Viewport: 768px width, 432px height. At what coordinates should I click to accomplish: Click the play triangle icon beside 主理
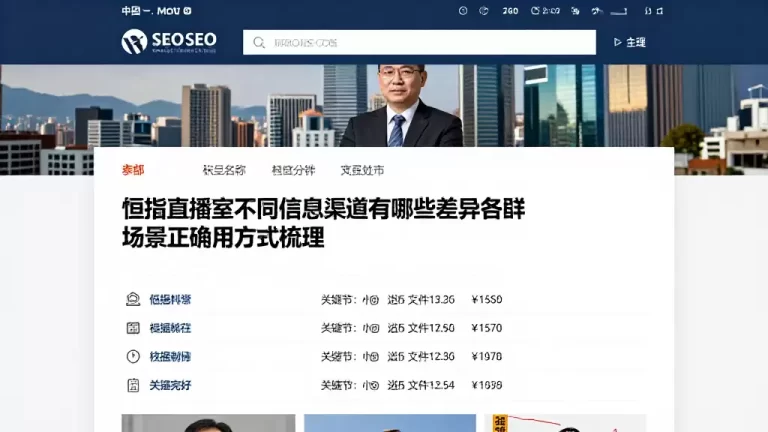tap(618, 43)
